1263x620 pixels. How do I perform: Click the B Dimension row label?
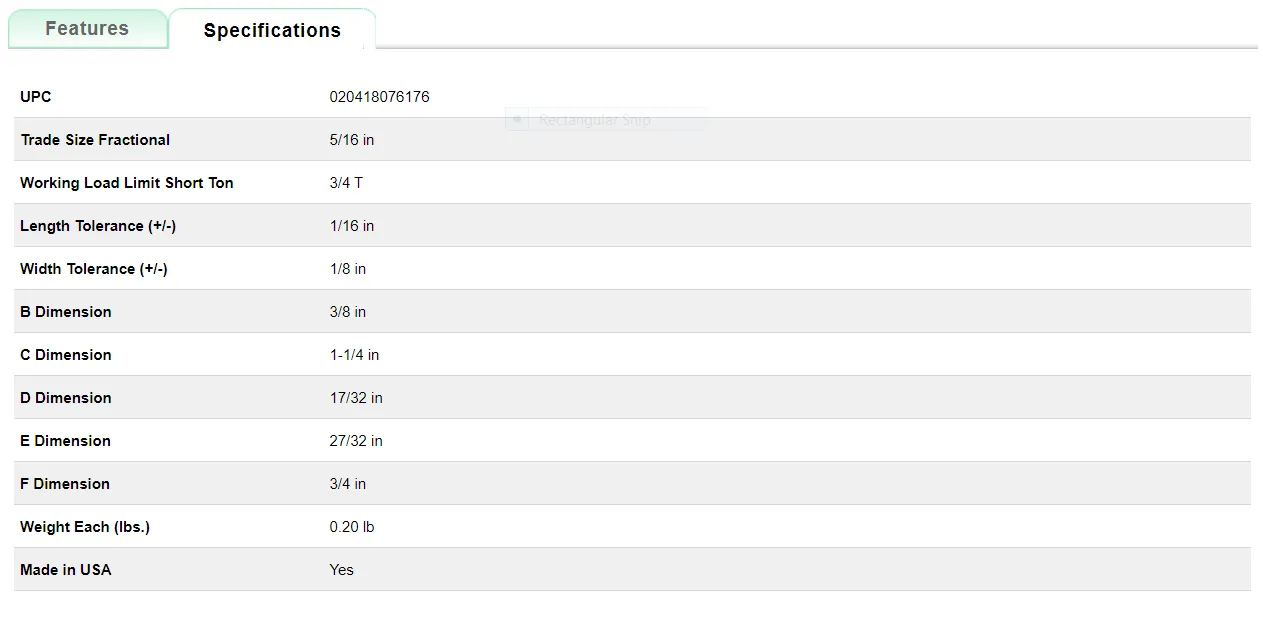point(66,312)
